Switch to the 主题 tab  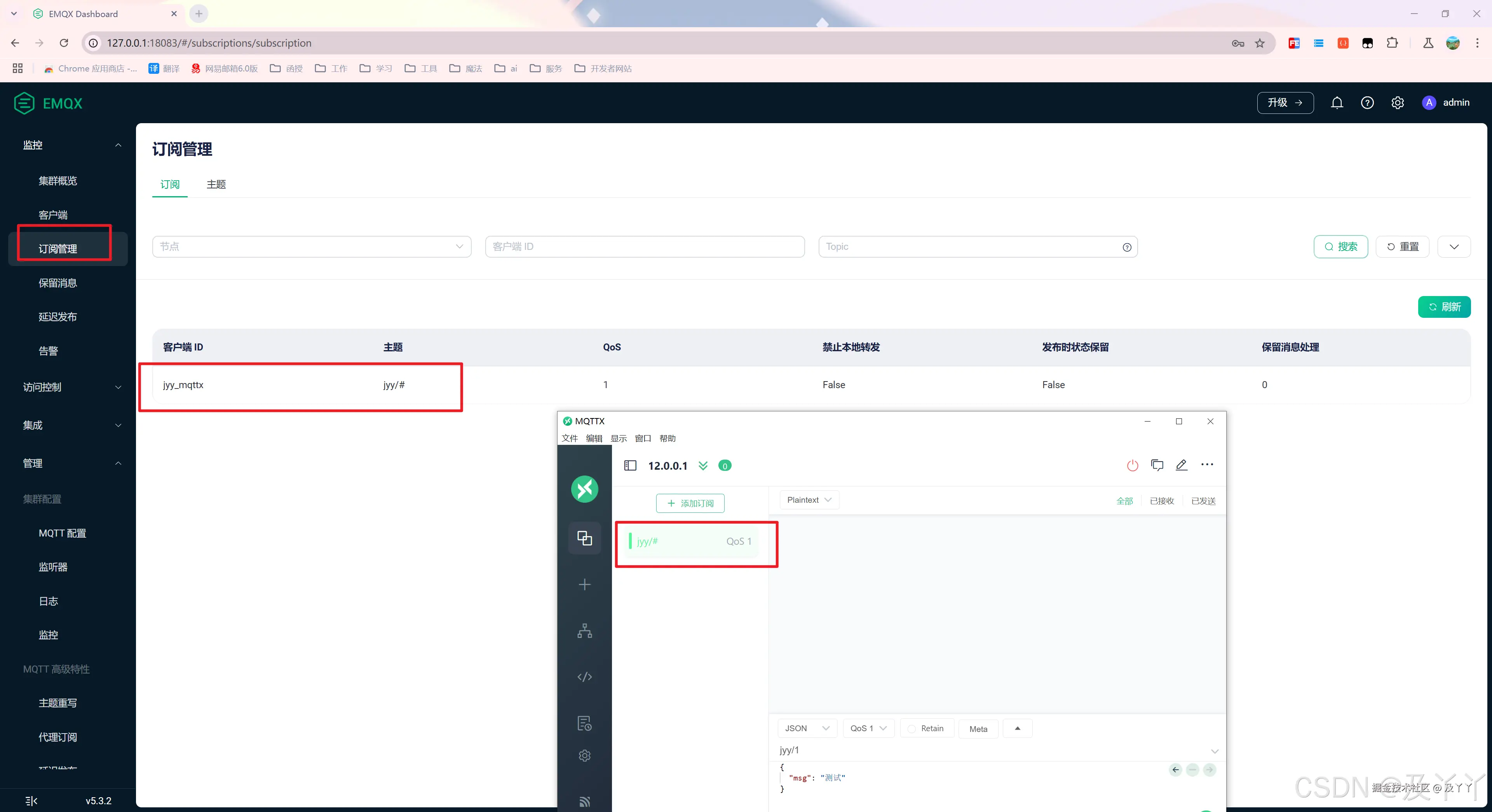click(216, 184)
